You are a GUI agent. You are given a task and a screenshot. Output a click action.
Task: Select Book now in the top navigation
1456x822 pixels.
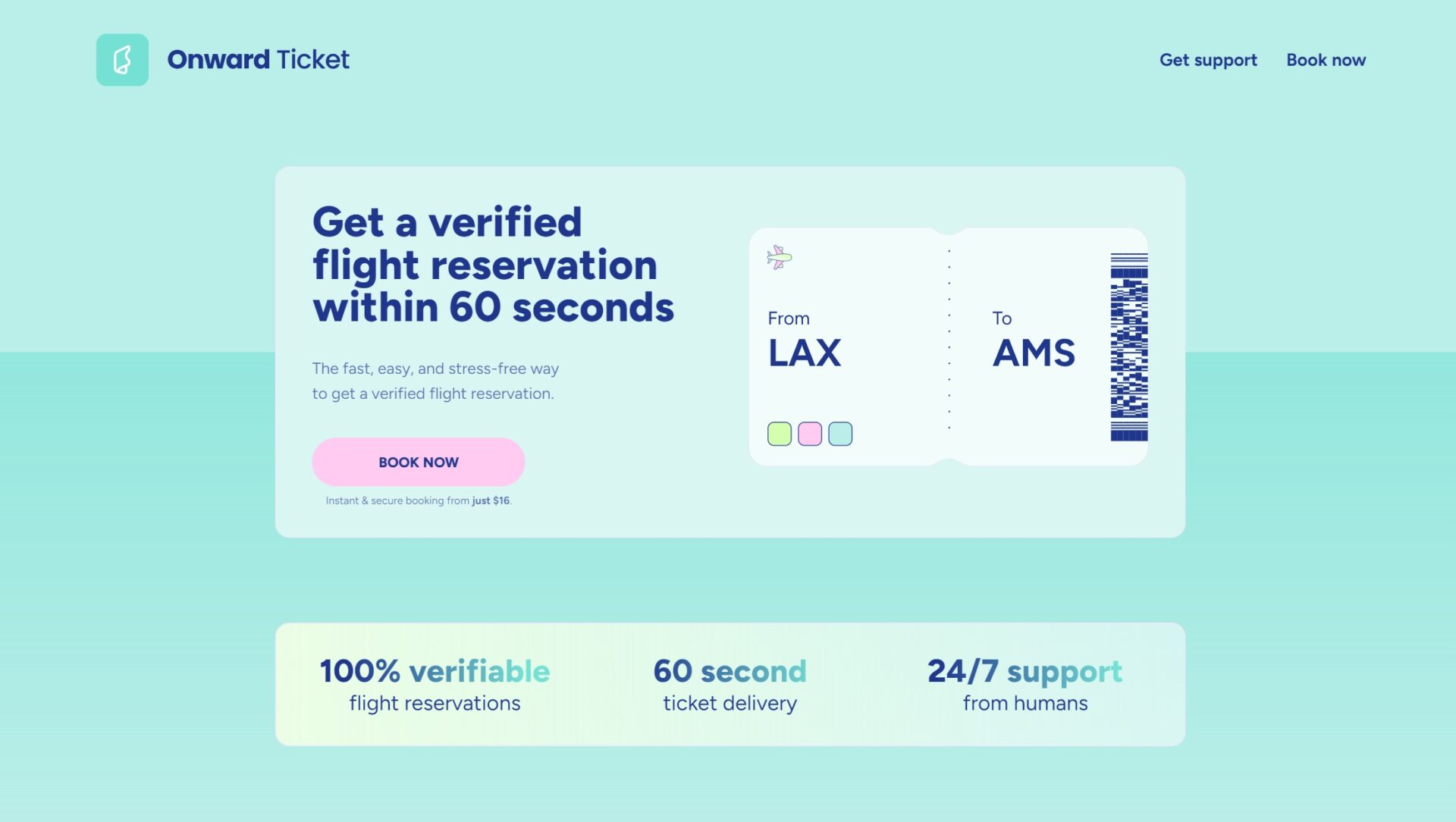(x=1326, y=60)
